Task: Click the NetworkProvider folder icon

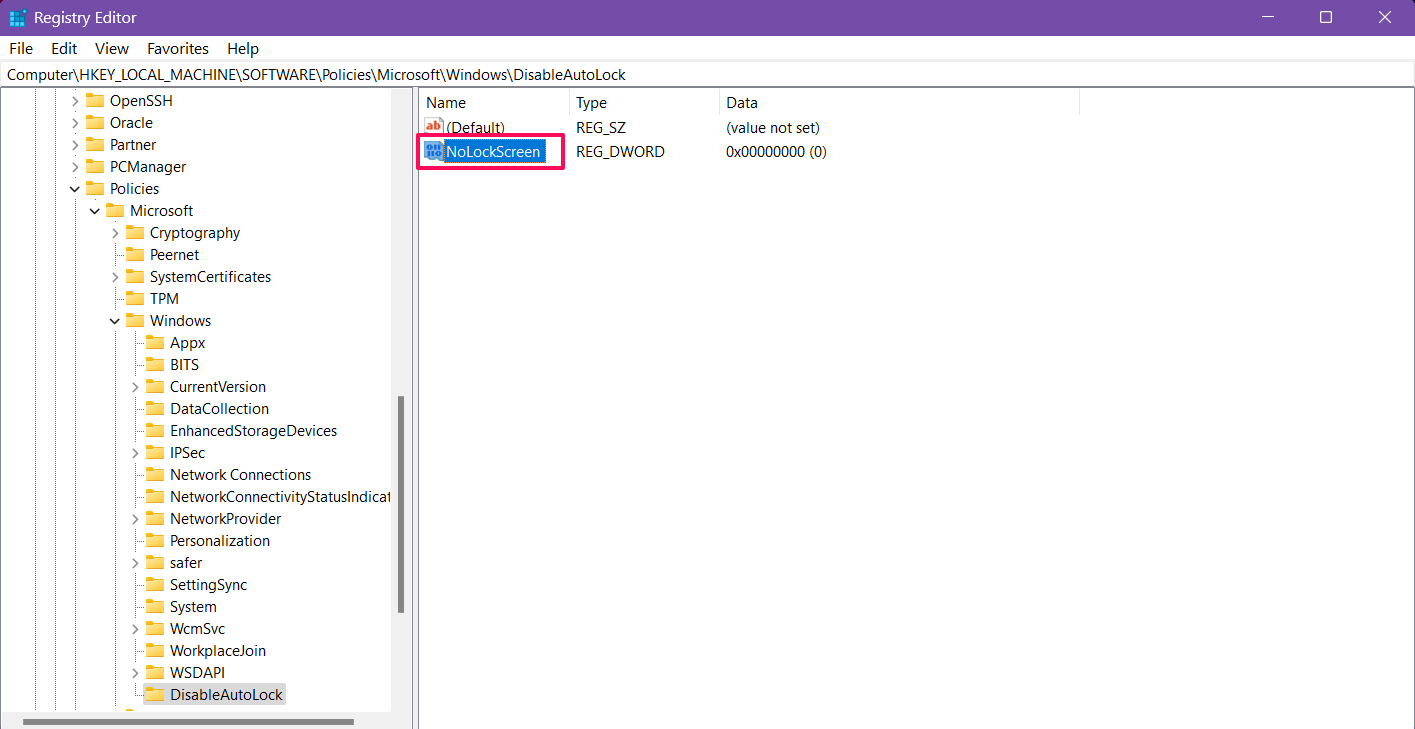Action: pyautogui.click(x=155, y=518)
